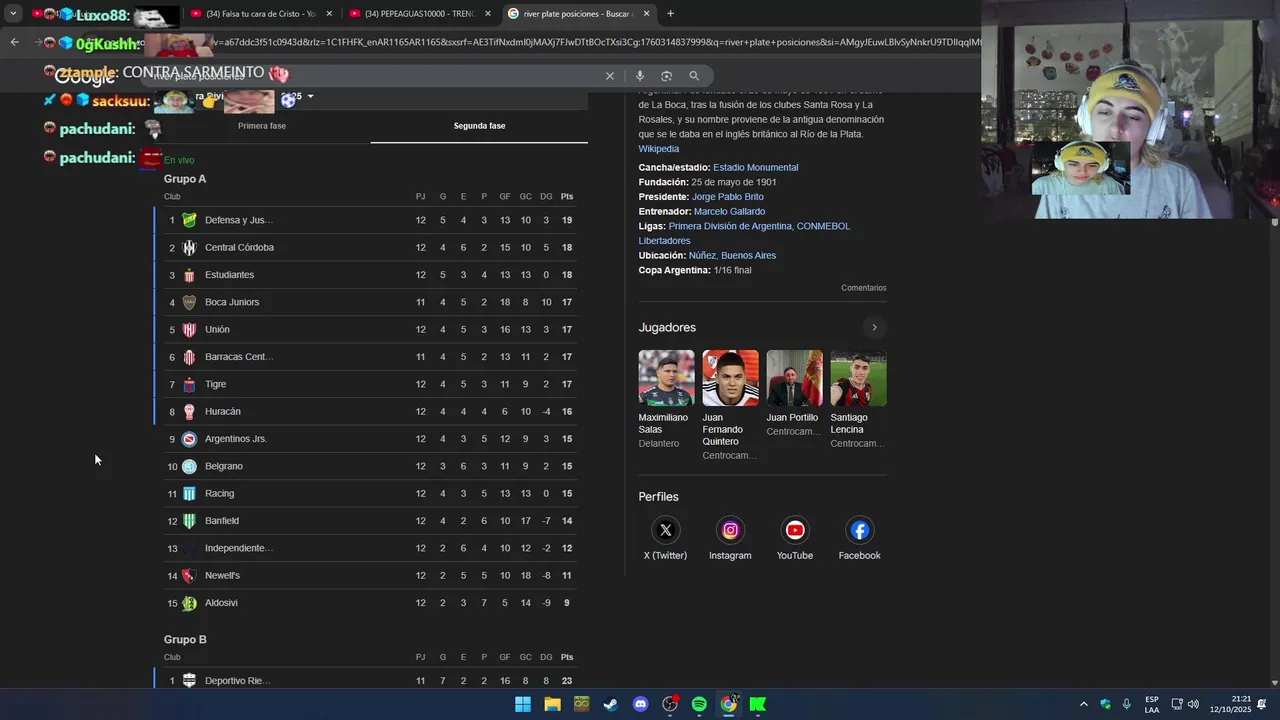This screenshot has width=1280, height=720.
Task: Click the Pts column header in Grupo A
Action: pyautogui.click(x=567, y=197)
